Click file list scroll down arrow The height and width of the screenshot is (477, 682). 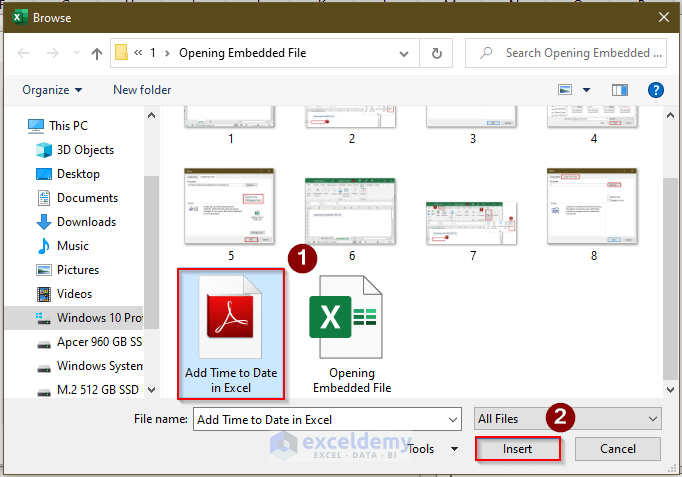[670, 390]
